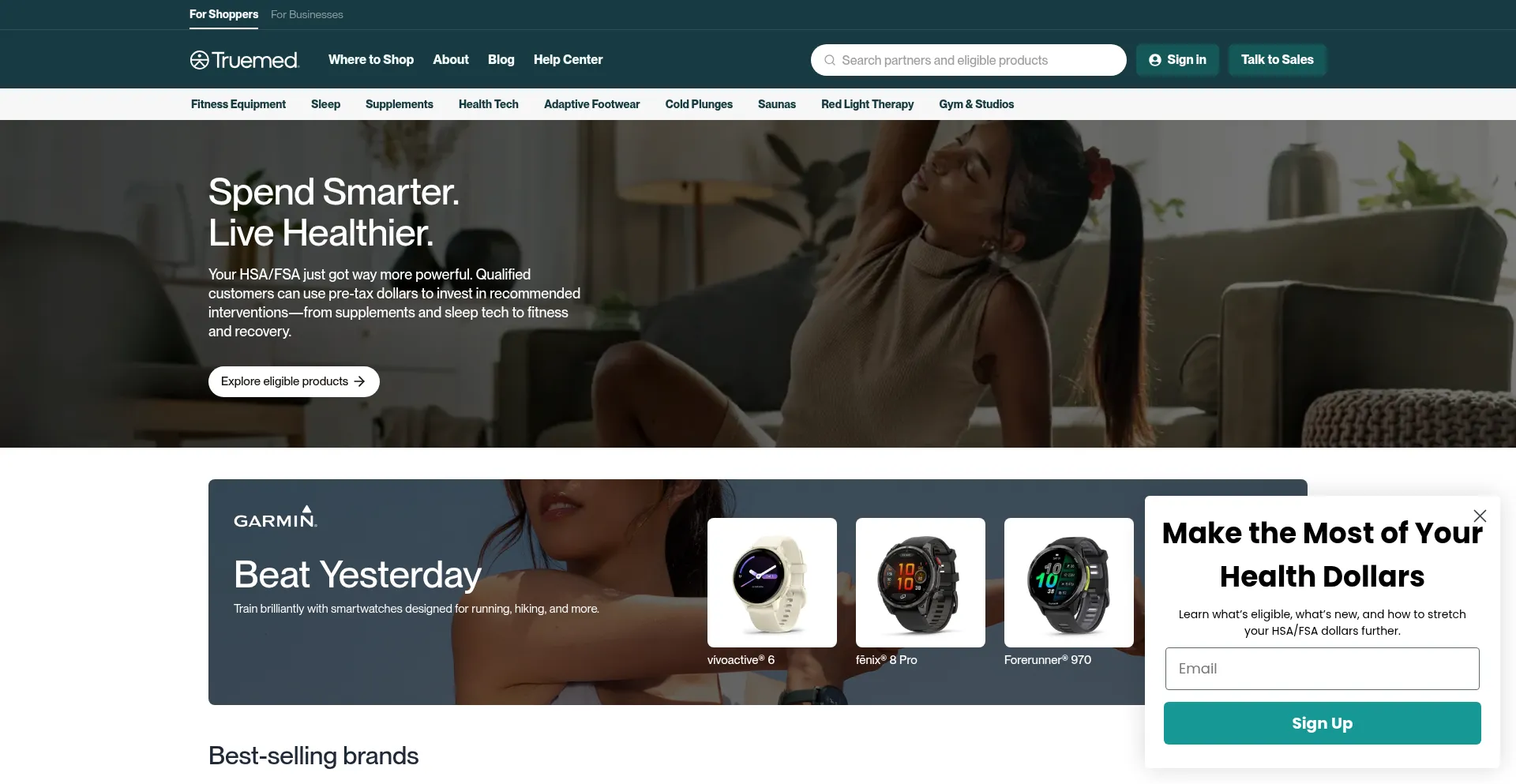The image size is (1516, 784).
Task: Open the Help Center link
Action: coord(568,60)
